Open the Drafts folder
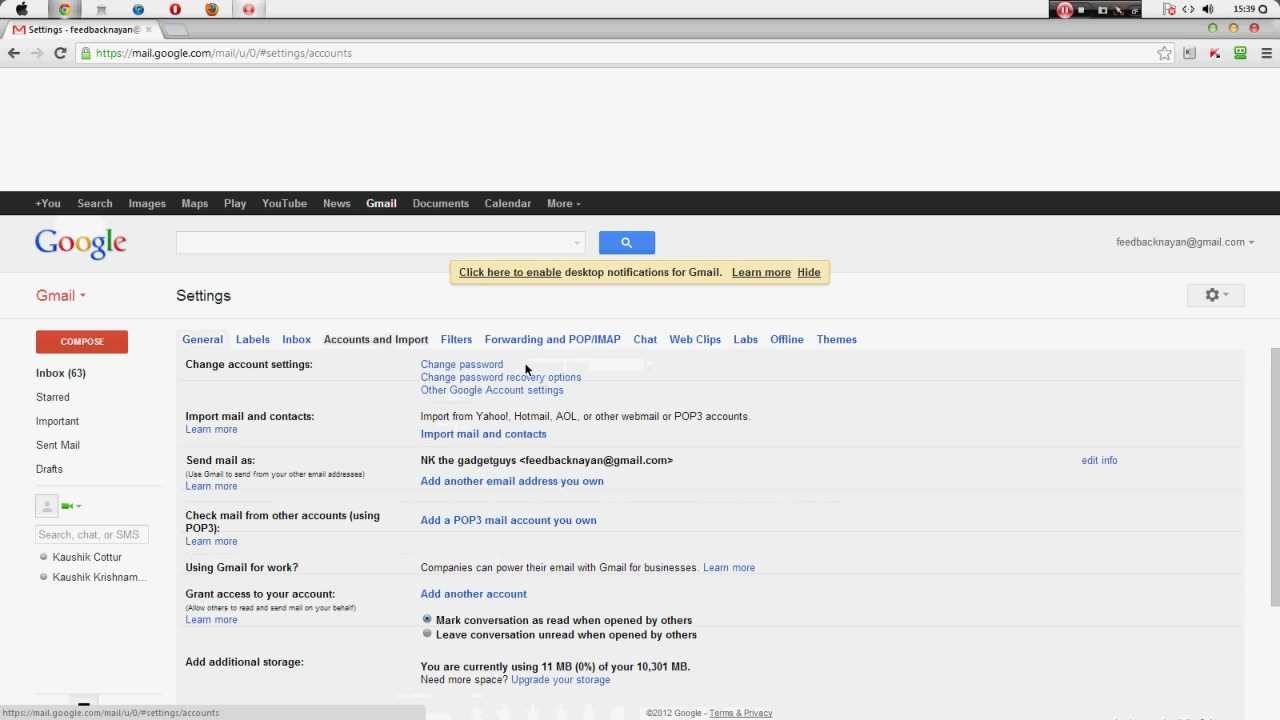Viewport: 1280px width, 720px height. tap(49, 469)
